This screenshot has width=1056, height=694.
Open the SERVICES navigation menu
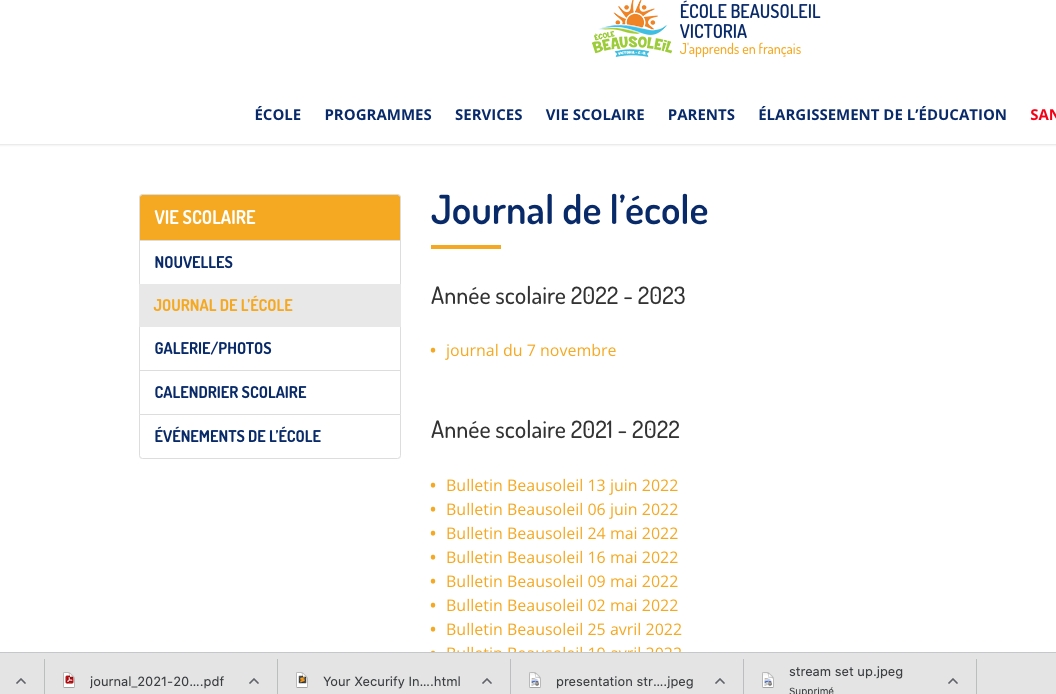click(x=488, y=115)
